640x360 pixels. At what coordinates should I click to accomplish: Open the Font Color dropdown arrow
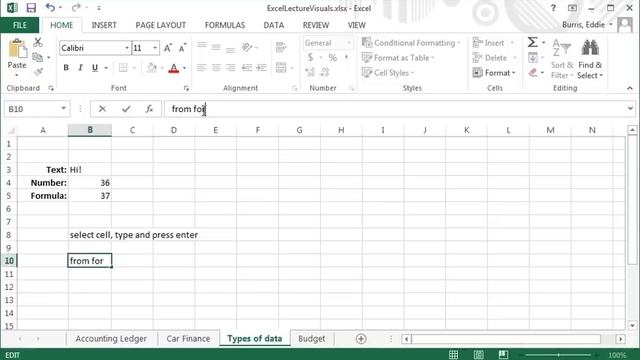[x=184, y=68]
